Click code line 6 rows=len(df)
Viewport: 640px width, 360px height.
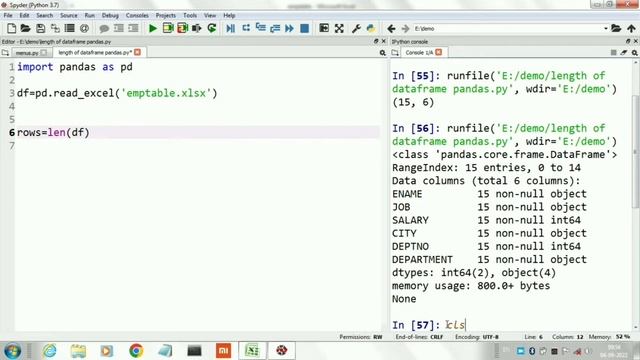pyautogui.click(x=53, y=133)
